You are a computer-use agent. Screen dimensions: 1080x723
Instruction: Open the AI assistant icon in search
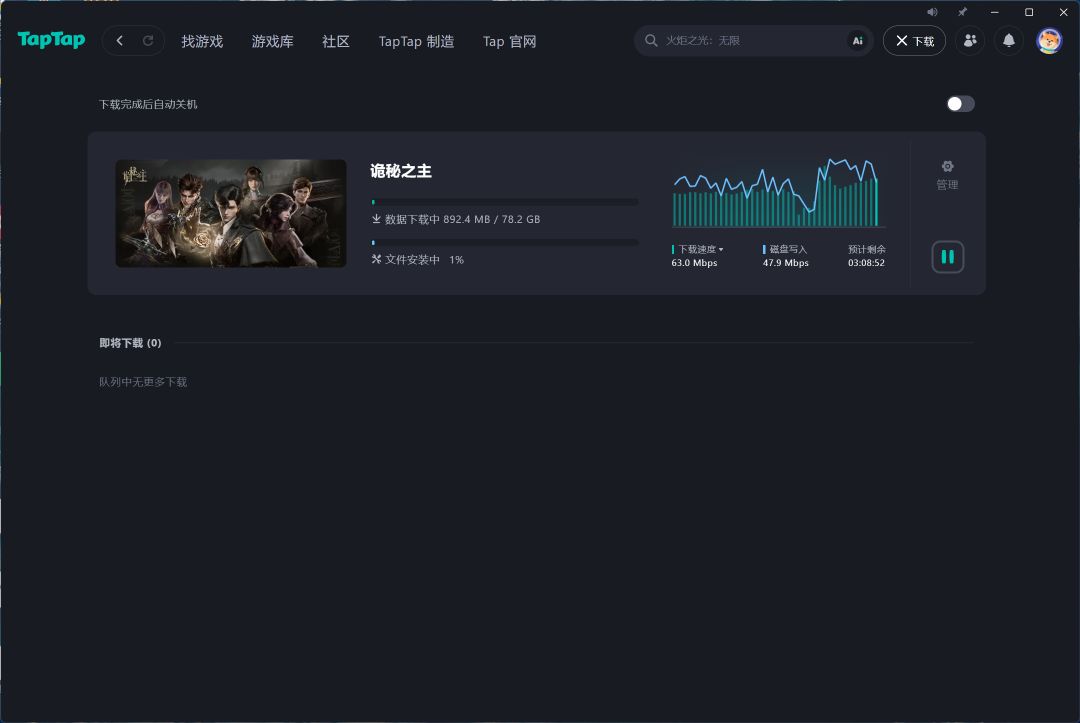point(858,41)
